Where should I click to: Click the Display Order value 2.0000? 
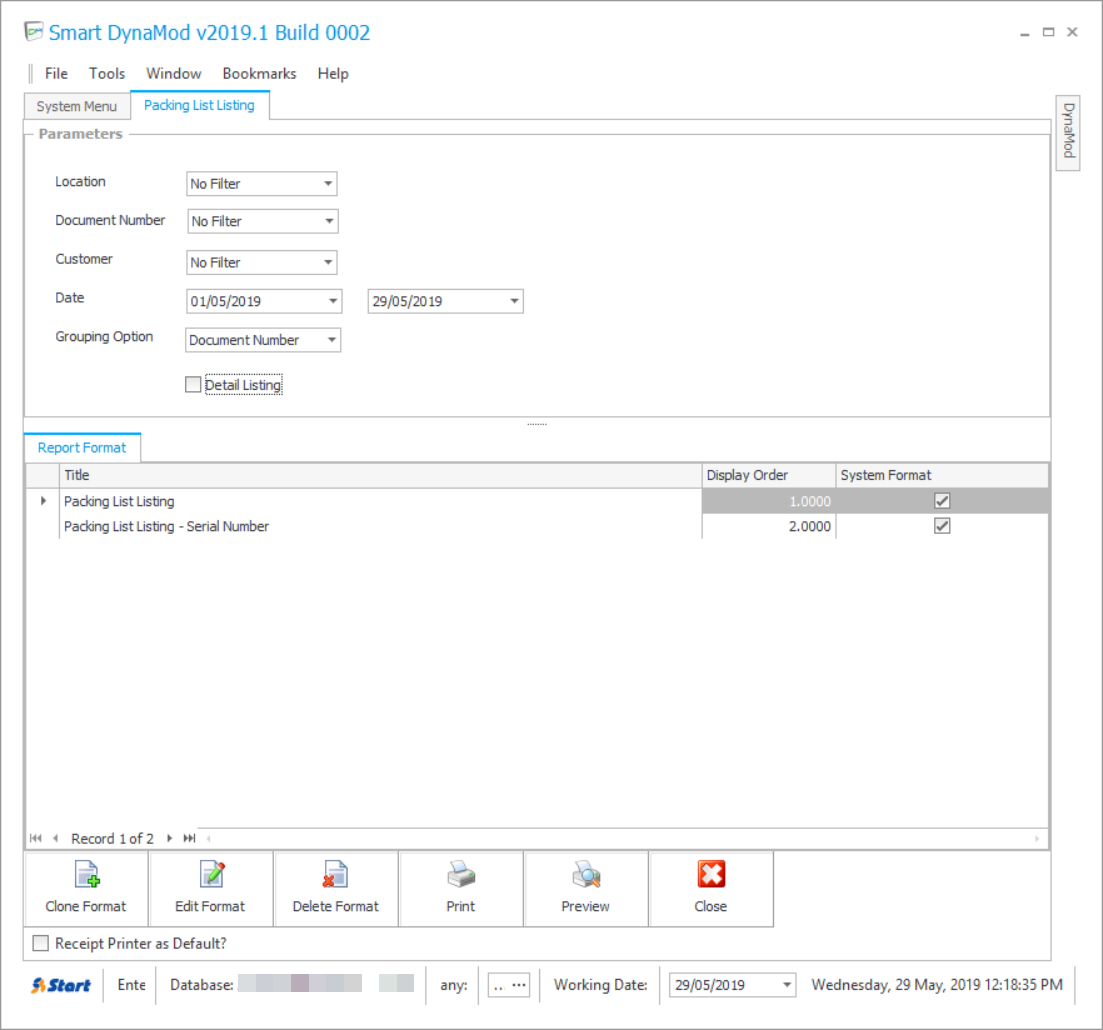point(810,526)
